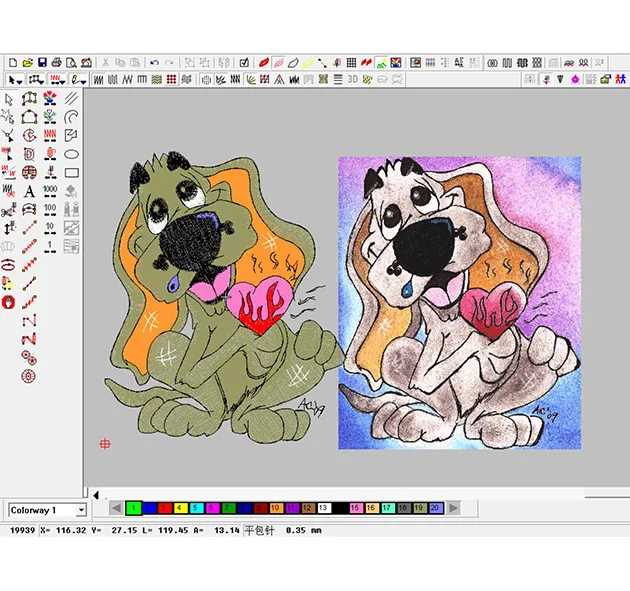Image resolution: width=630 pixels, height=591 pixels.
Task: Pick white color swatch number 13
Action: 323,509
